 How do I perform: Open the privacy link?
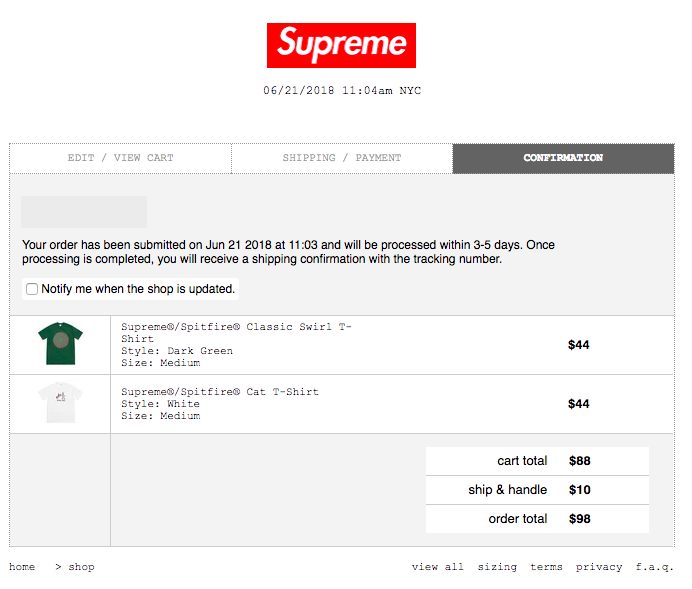tap(599, 567)
